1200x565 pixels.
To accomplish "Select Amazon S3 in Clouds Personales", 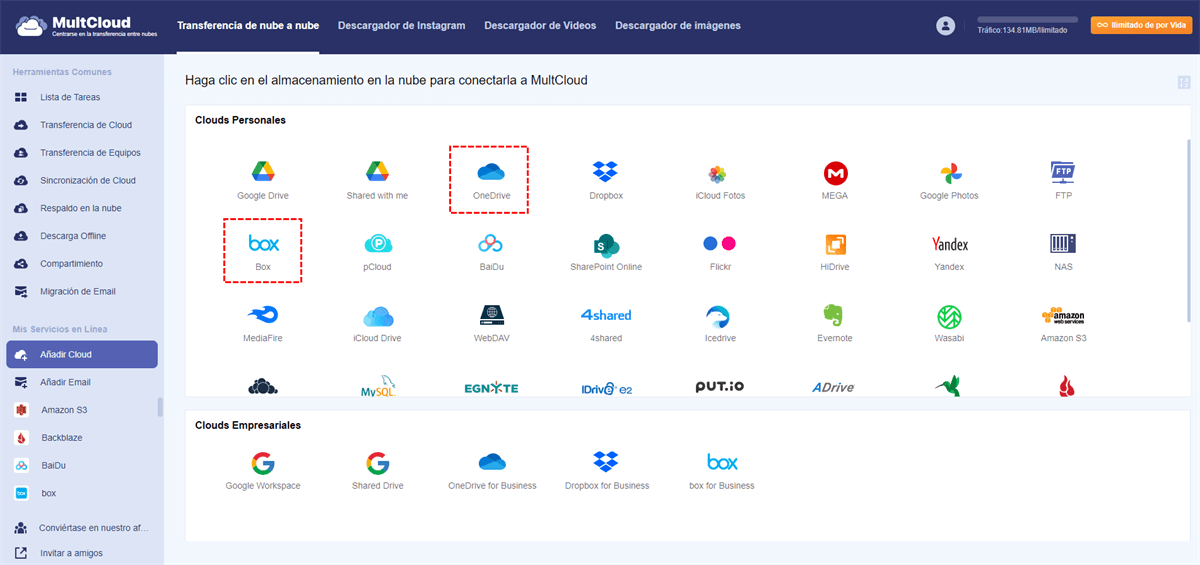I will [x=1063, y=323].
